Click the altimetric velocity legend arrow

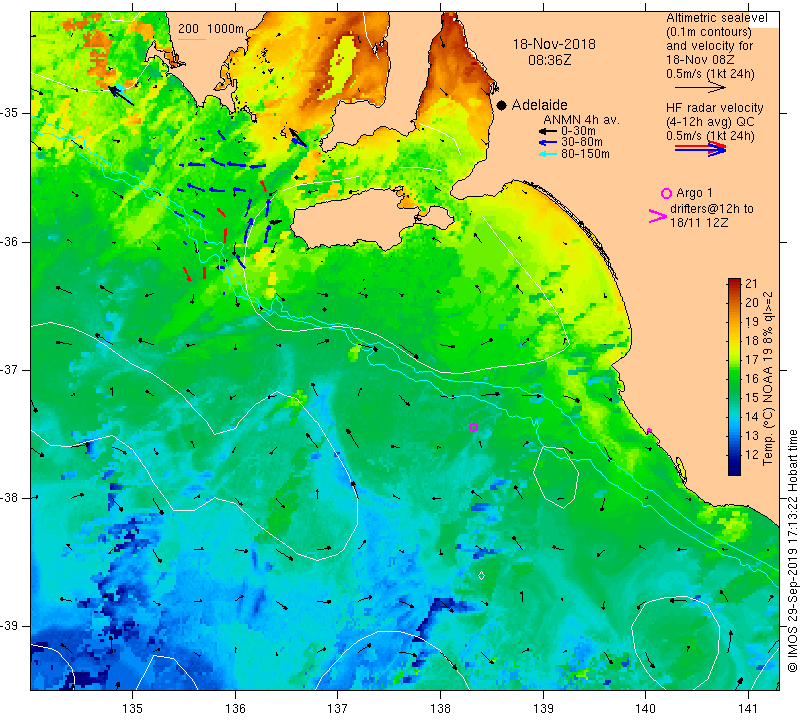click(x=700, y=88)
